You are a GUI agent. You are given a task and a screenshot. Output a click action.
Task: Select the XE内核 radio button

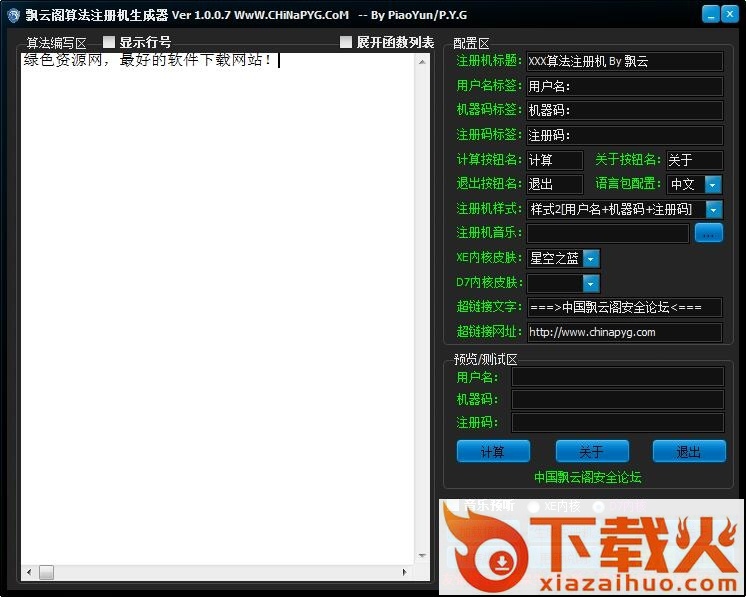click(x=534, y=507)
